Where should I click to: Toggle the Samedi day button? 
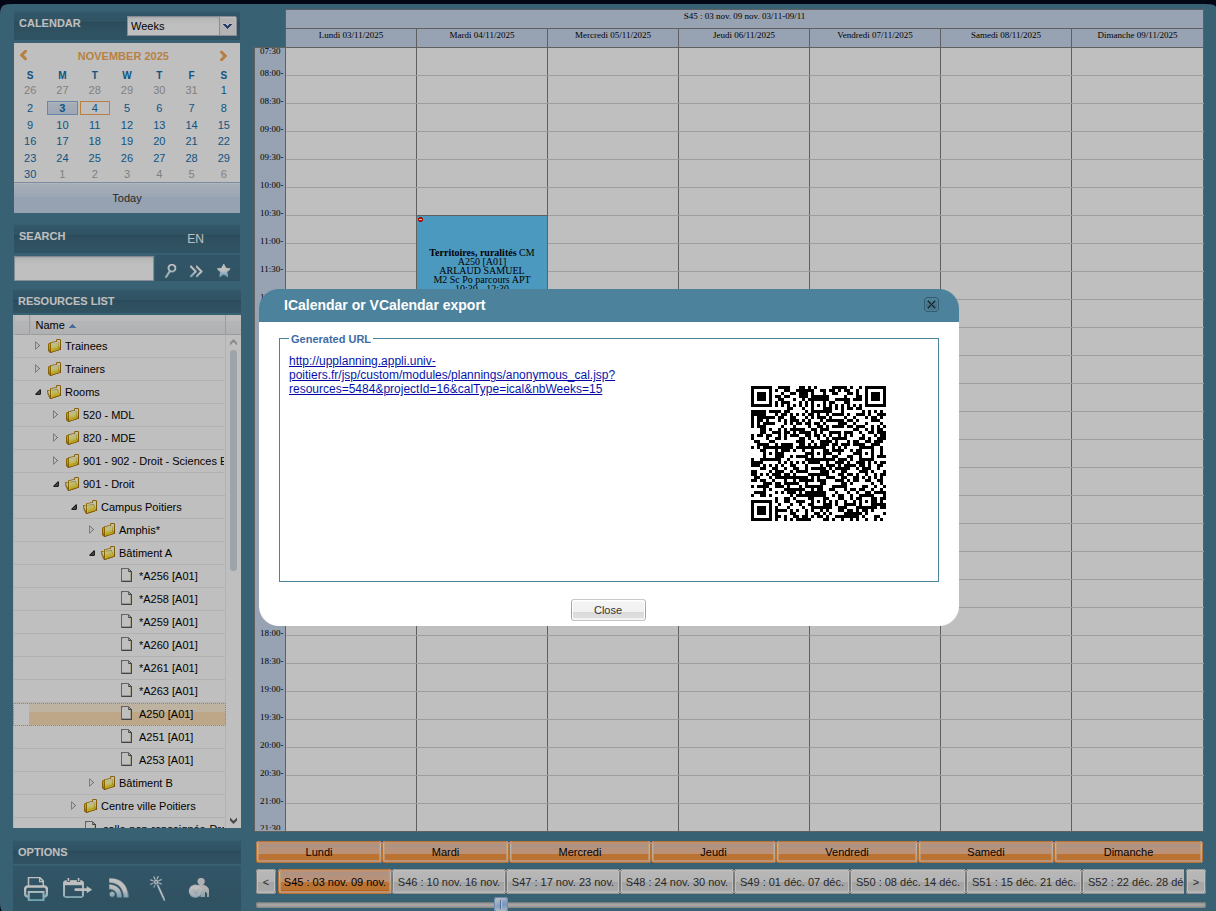click(x=985, y=852)
